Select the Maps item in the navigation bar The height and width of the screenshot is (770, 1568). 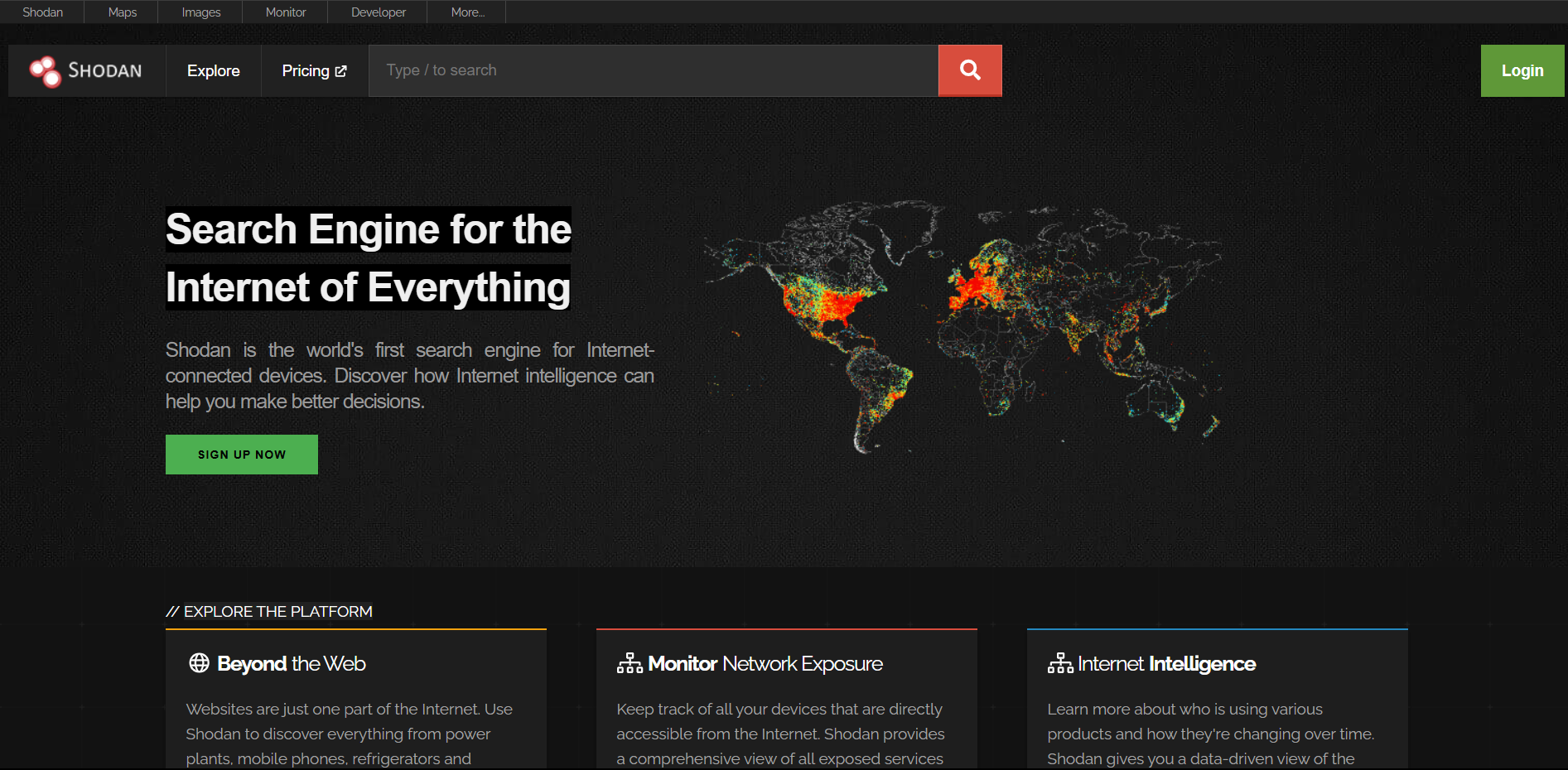tap(122, 12)
